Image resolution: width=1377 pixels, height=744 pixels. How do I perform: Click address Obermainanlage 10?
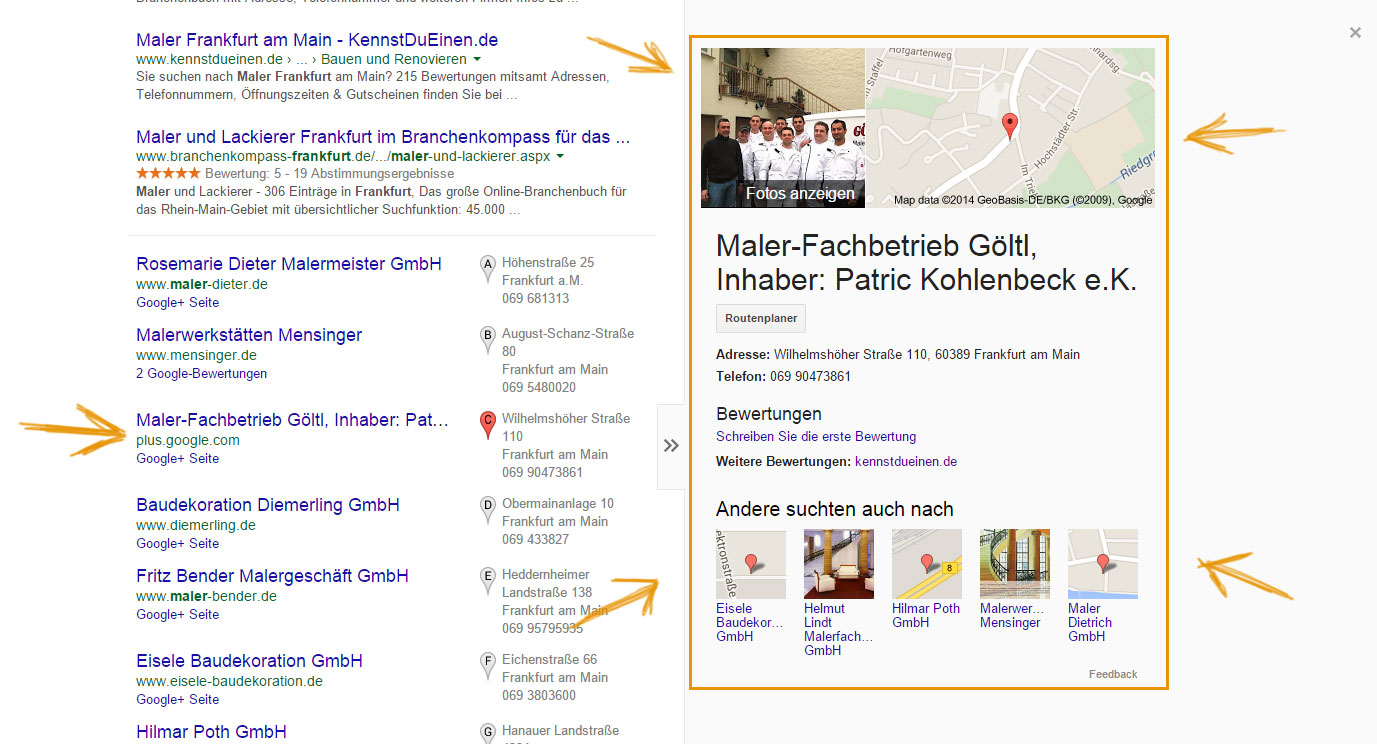pos(558,503)
